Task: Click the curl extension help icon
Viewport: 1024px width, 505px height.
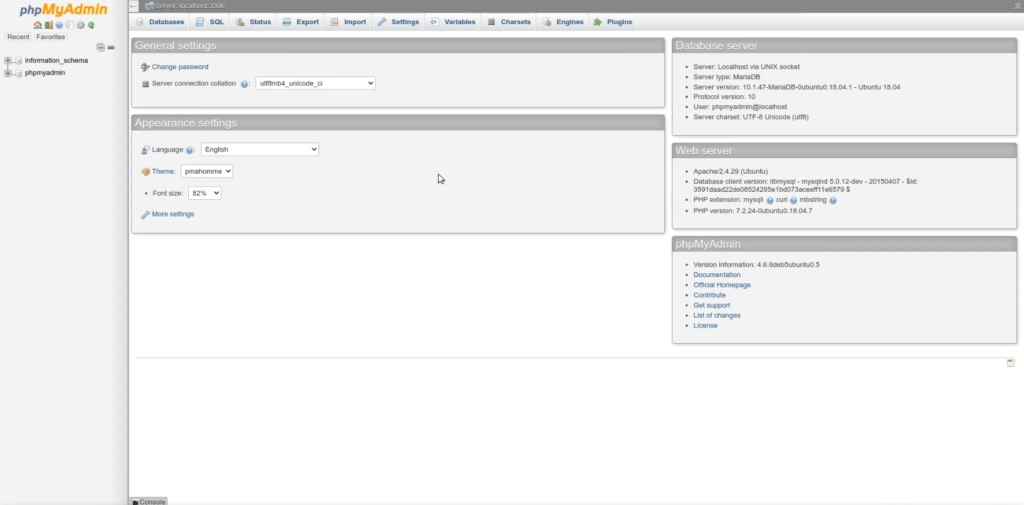Action: [x=793, y=201]
